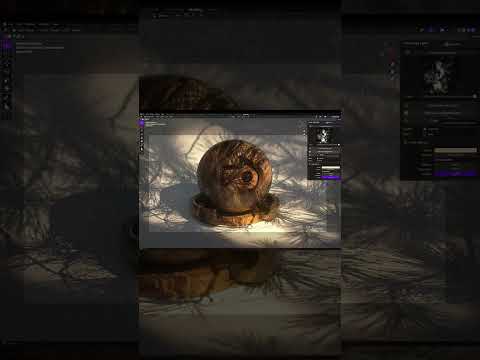Select the last tool icon in the center window's left toolbar
The image size is (480, 360).
[142, 149]
